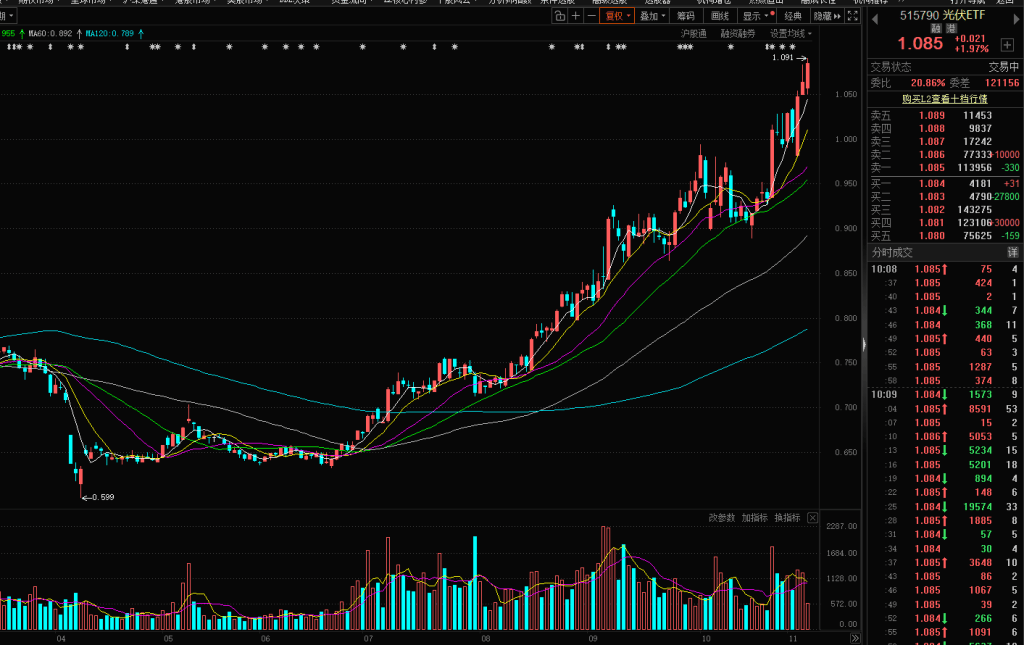The width and height of the screenshot is (1024, 645).
Task: Go to previous stock with left arrow
Action: click(875, 17)
